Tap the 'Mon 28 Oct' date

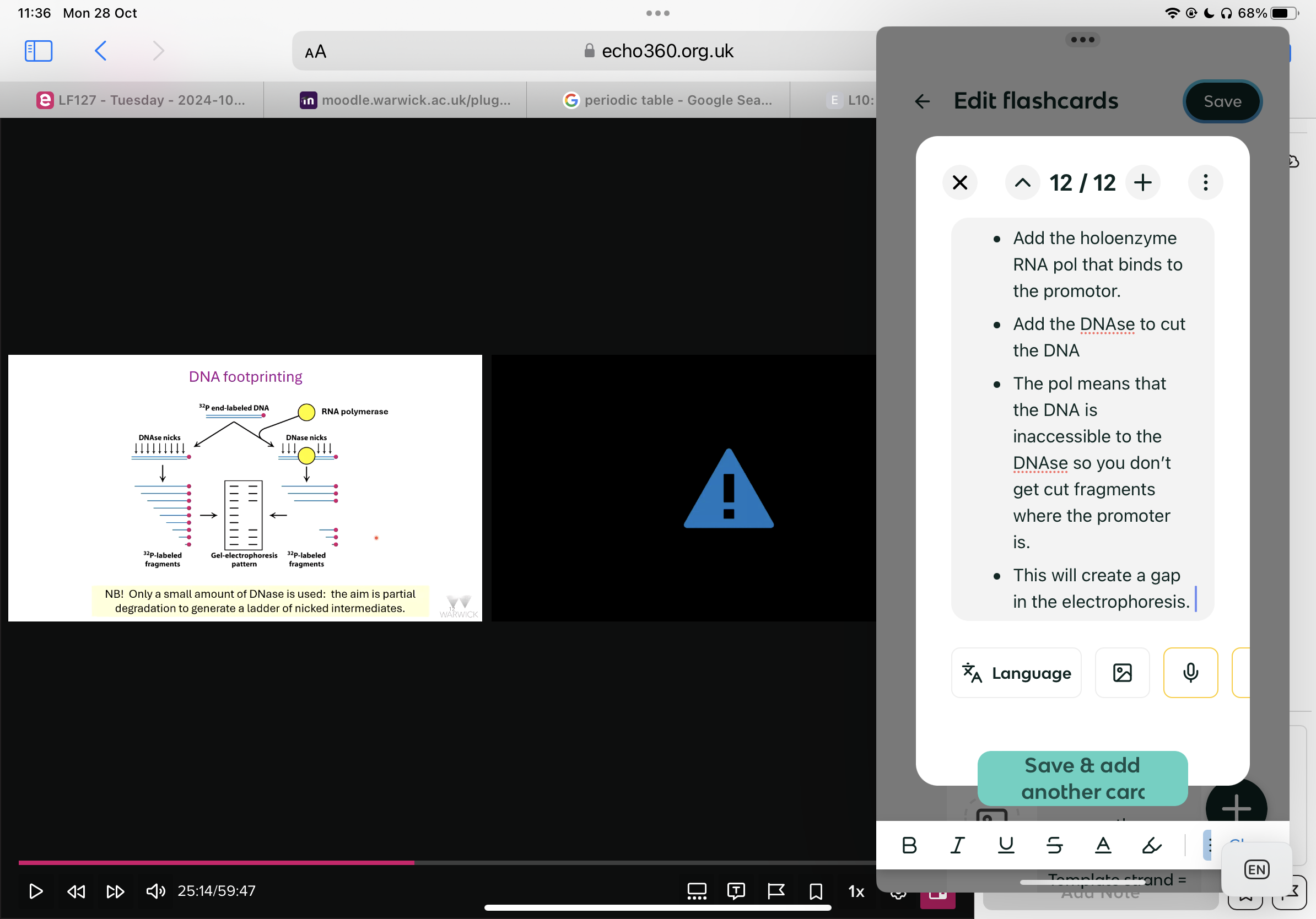[100, 13]
